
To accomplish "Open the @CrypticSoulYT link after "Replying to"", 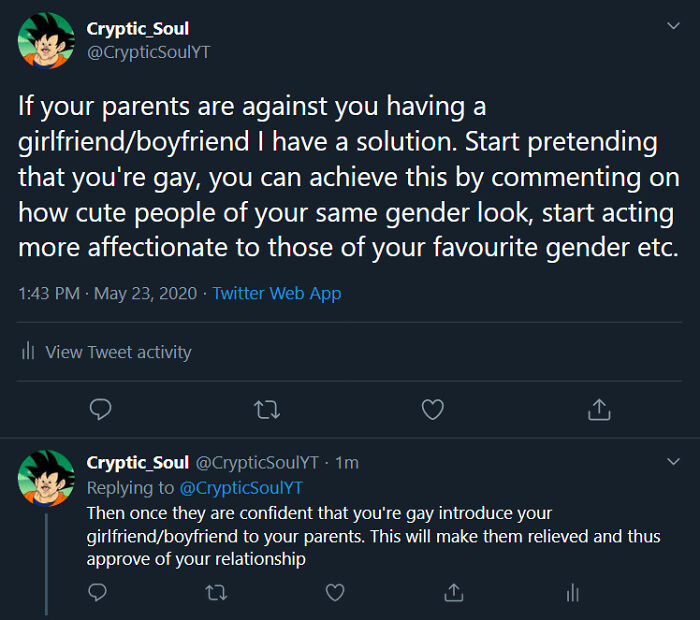I will pyautogui.click(x=240, y=488).
